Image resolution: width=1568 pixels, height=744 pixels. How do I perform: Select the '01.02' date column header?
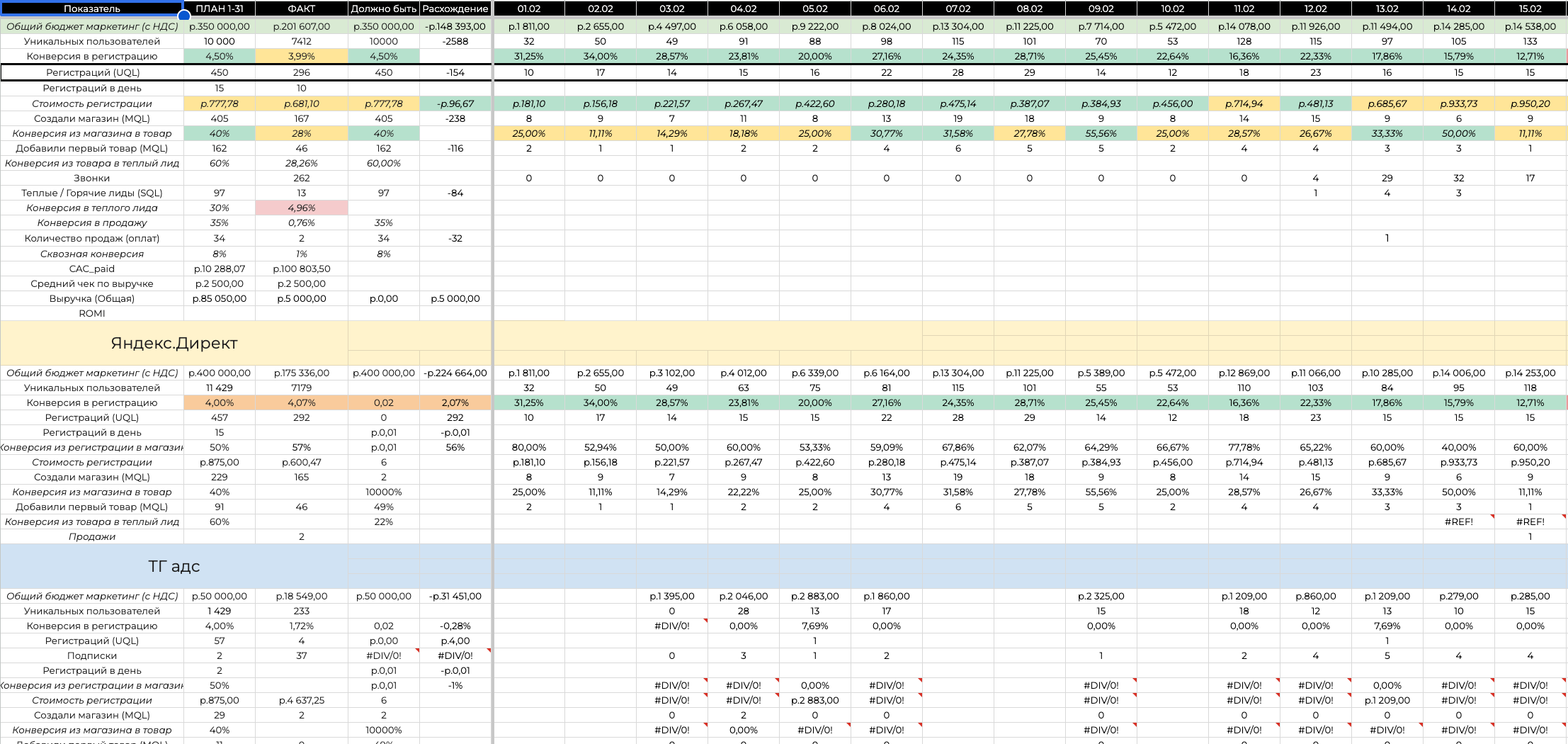(x=529, y=9)
